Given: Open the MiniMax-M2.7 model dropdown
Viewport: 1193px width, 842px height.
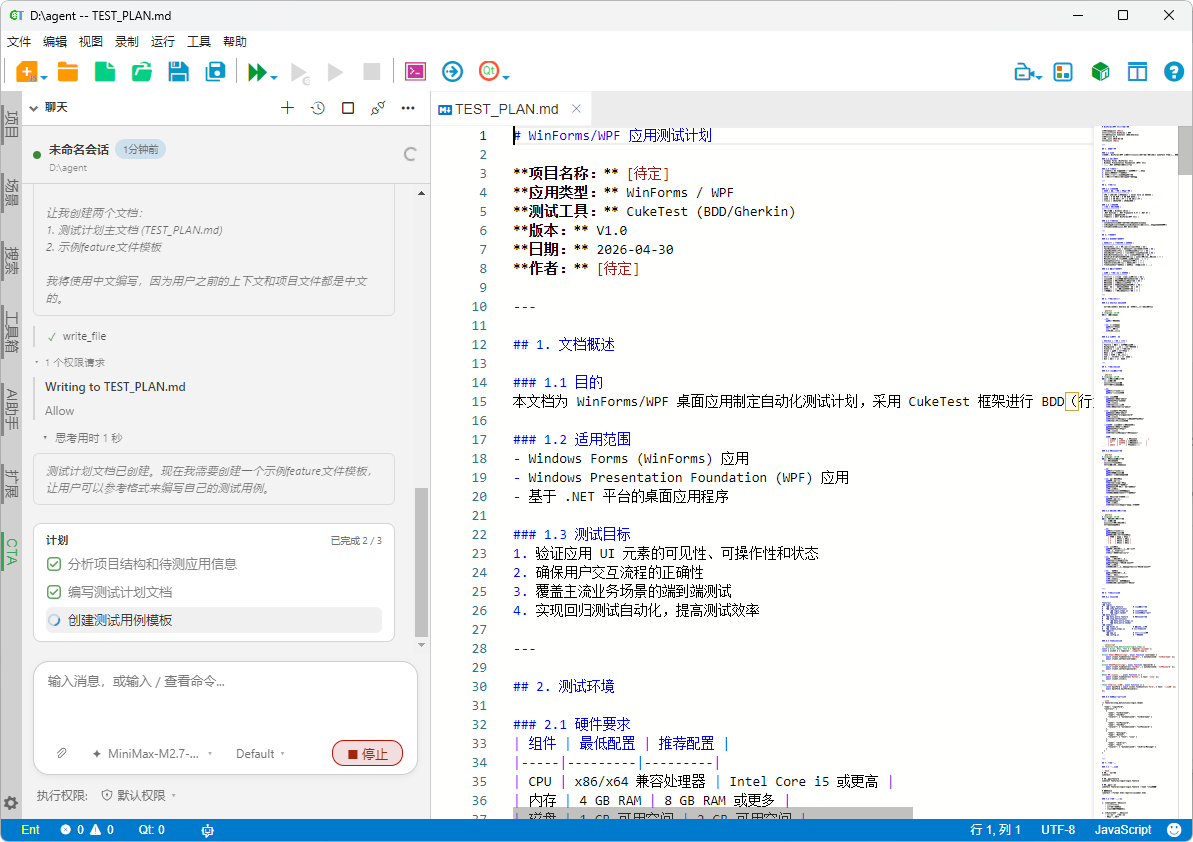Looking at the screenshot, I should coord(153,754).
